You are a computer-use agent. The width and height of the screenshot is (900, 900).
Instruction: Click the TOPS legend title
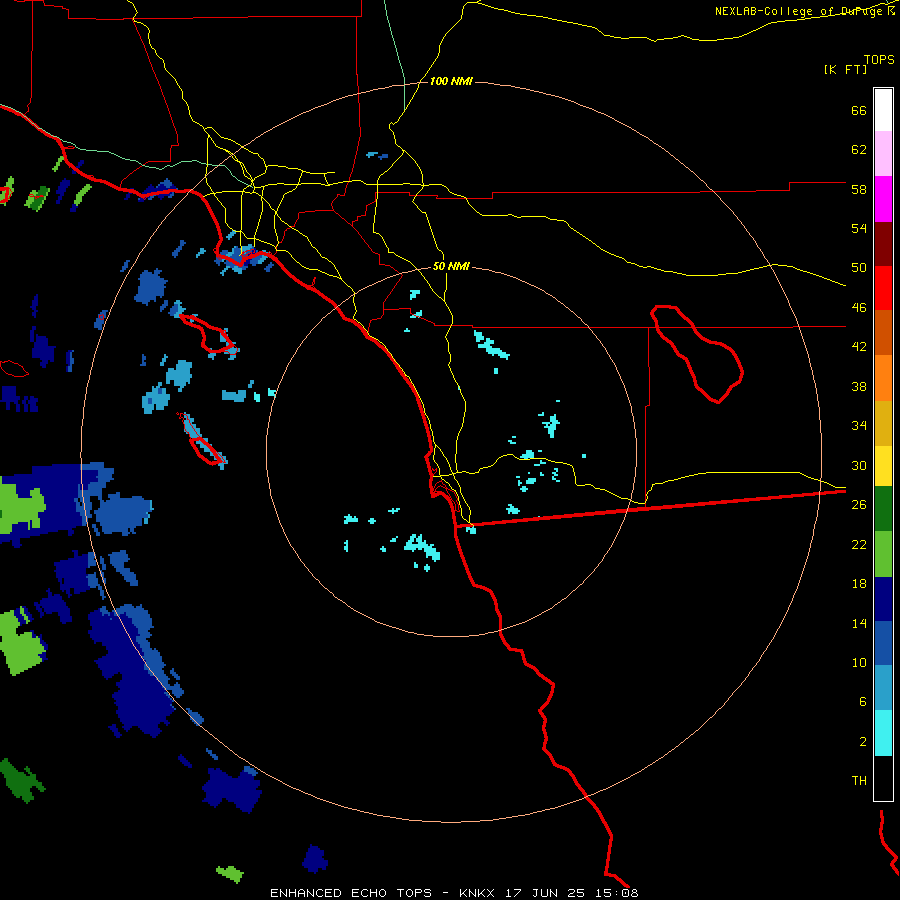(x=879, y=59)
